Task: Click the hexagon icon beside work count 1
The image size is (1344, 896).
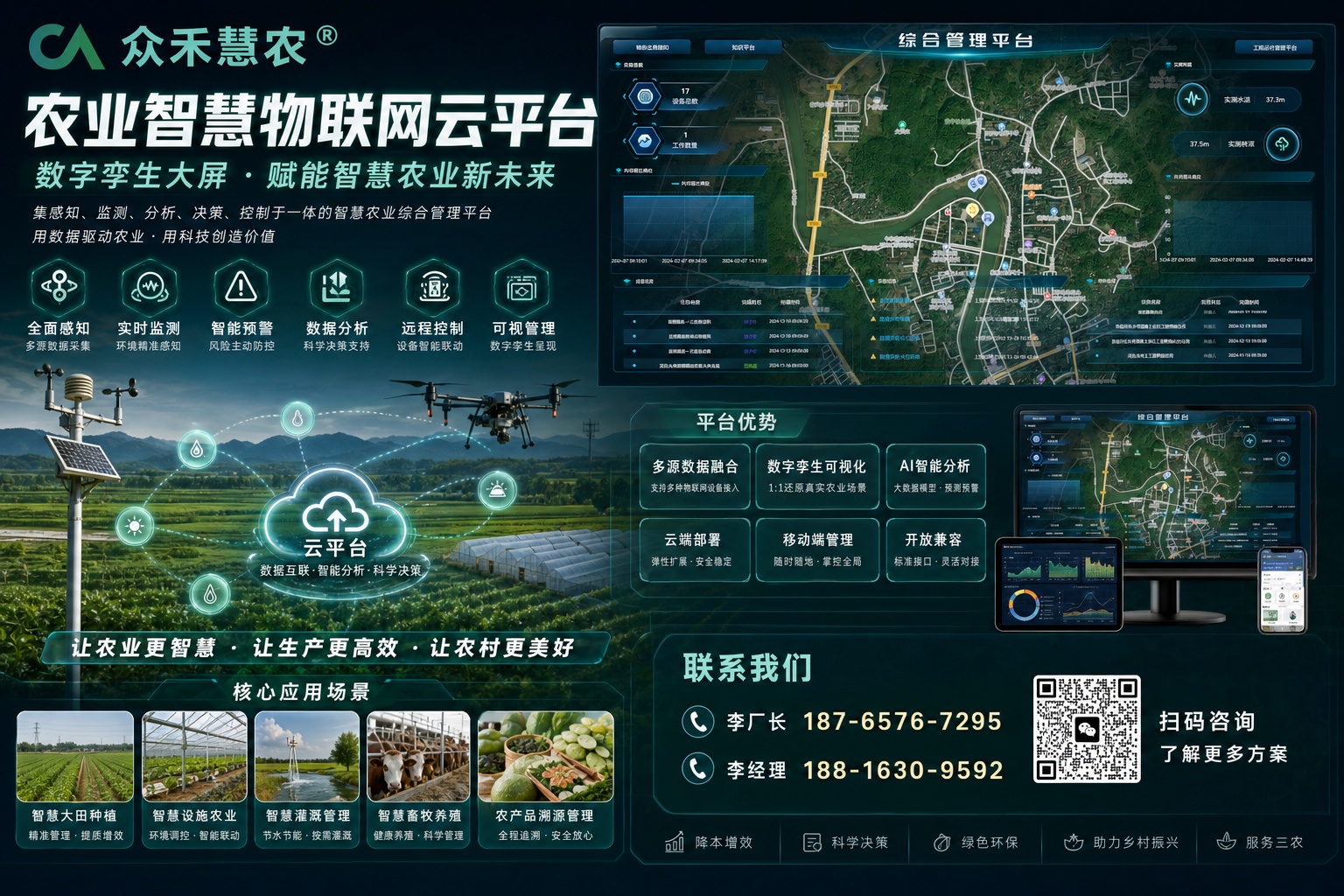Action: [x=646, y=140]
